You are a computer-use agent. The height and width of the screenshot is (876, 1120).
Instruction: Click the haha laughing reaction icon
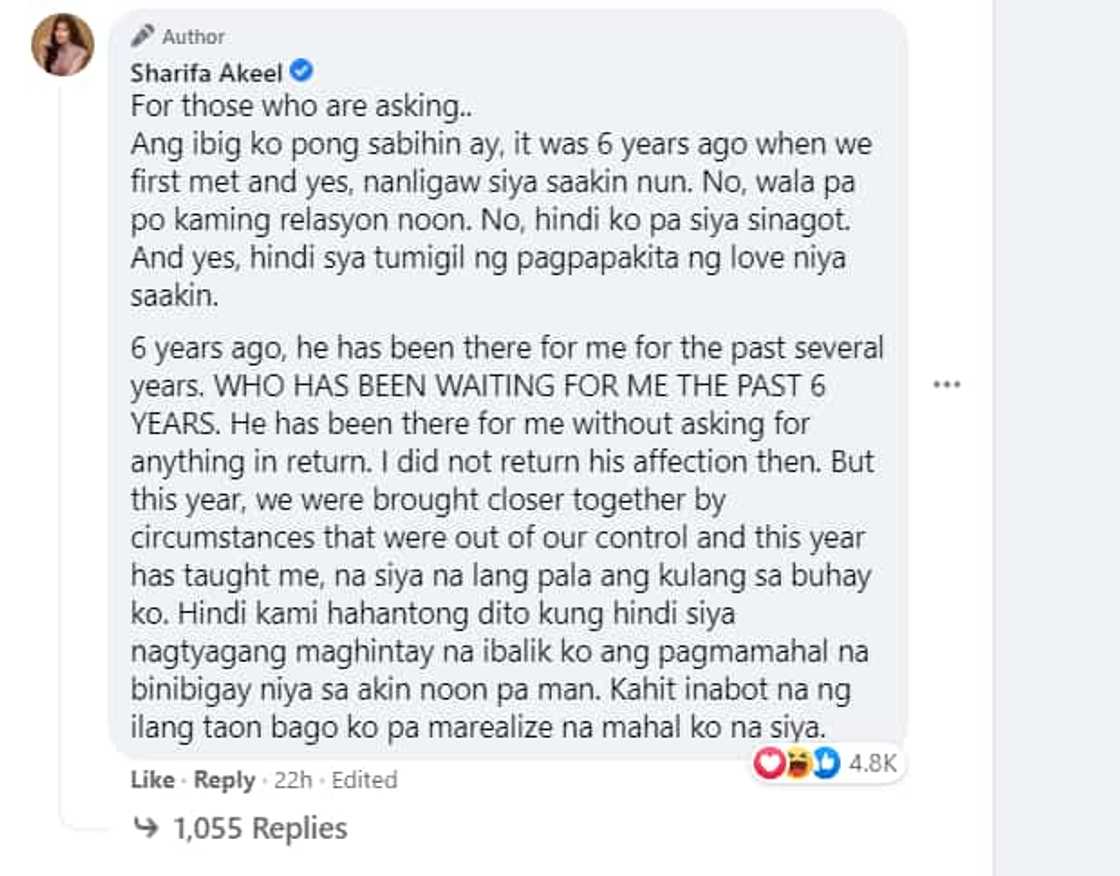tap(797, 764)
